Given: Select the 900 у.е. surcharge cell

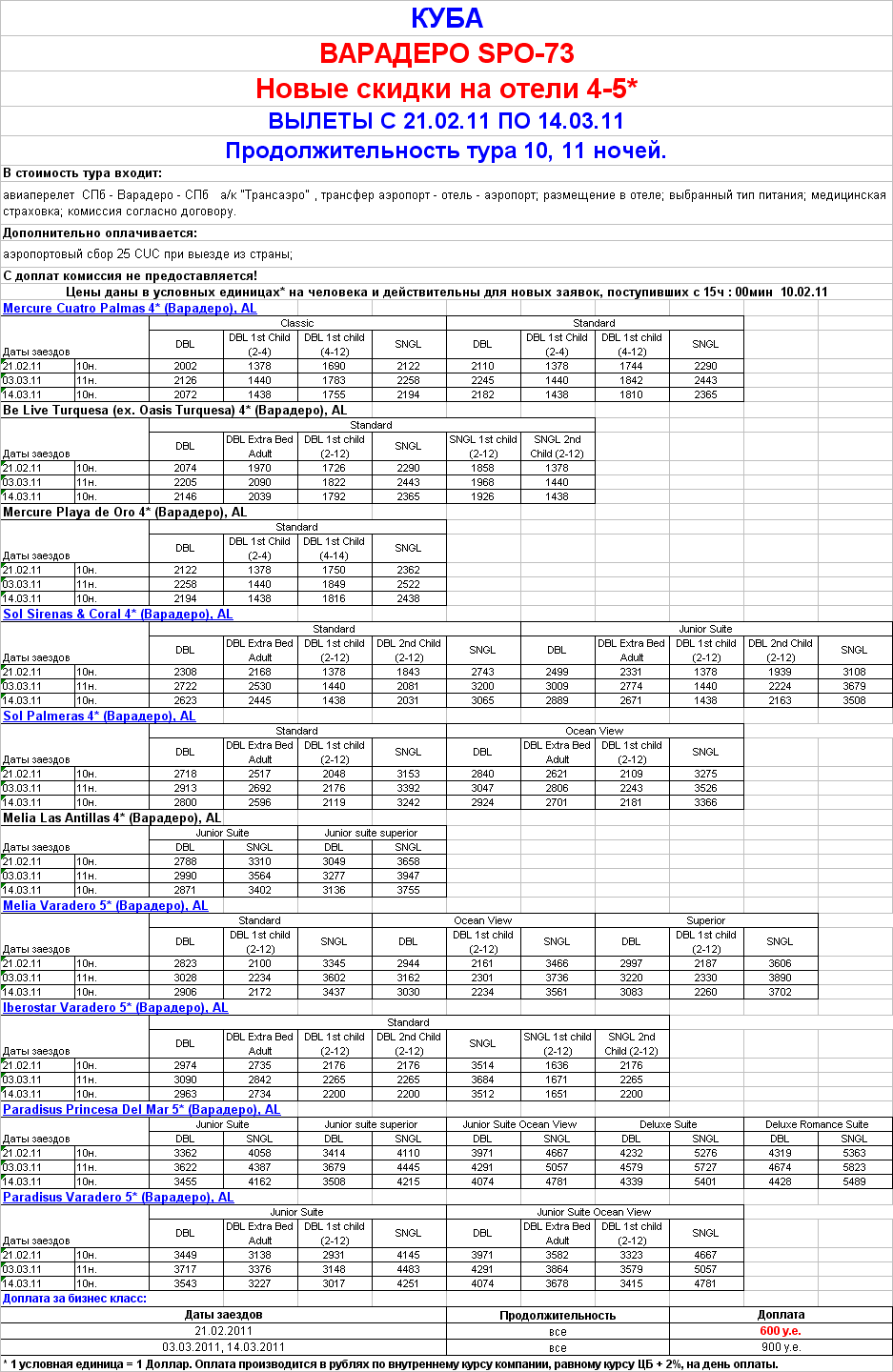Looking at the screenshot, I should pyautogui.click(x=780, y=1347).
